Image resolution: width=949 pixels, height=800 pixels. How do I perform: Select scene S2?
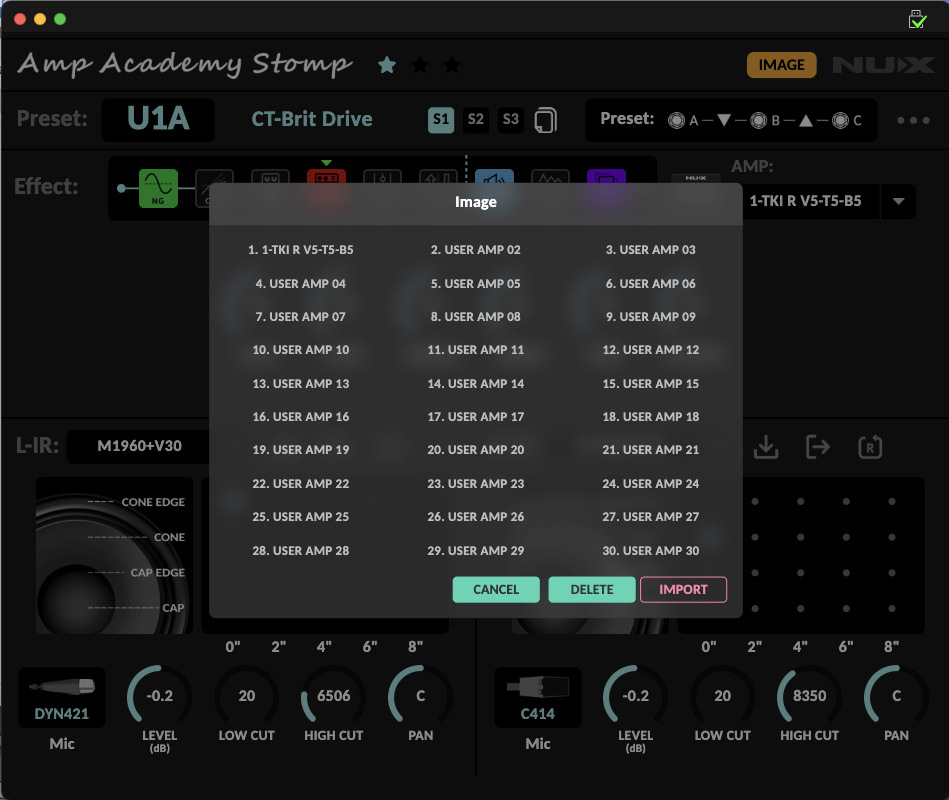[x=476, y=119]
